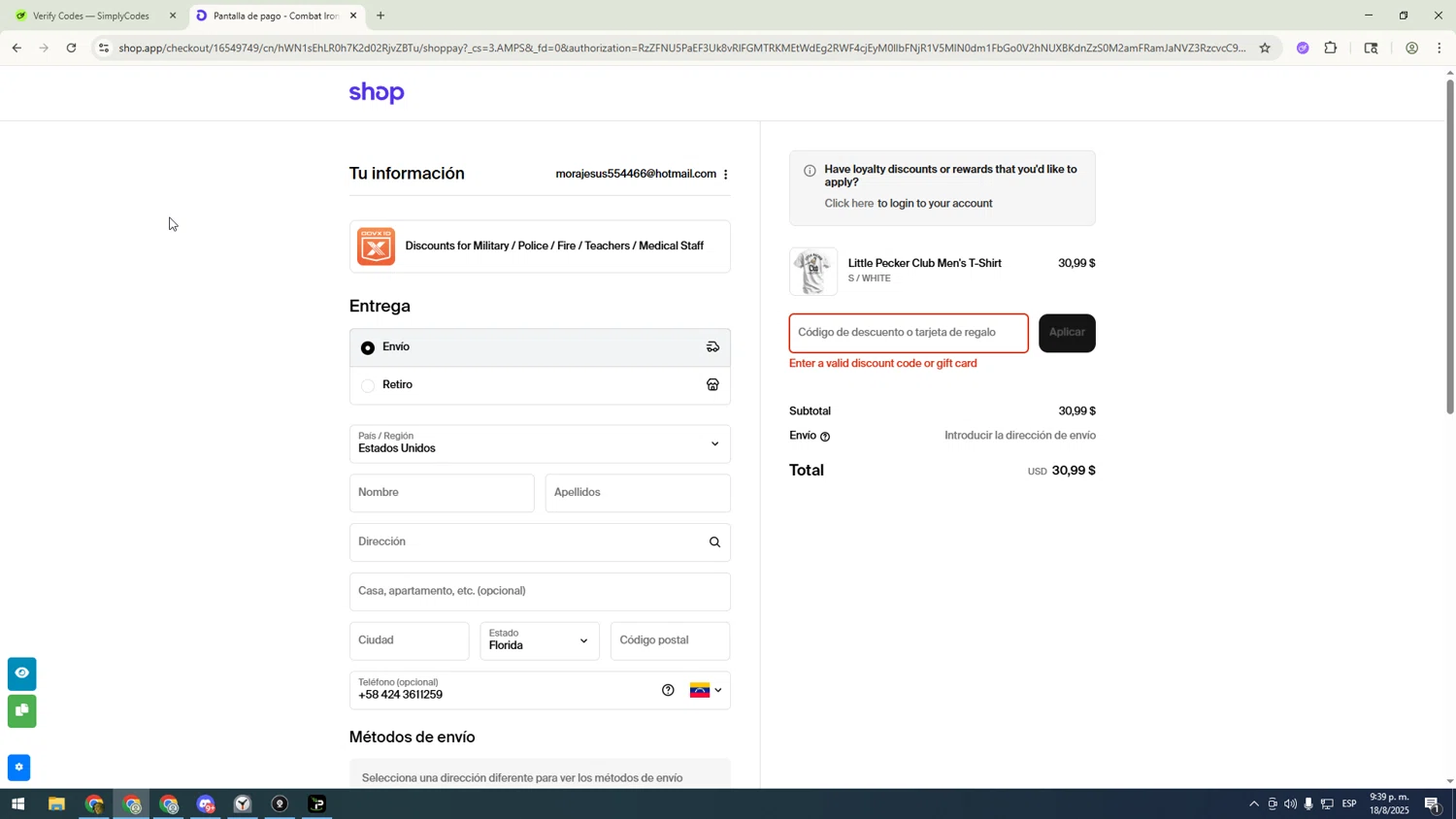
Task: Show hidden system tray icons
Action: coord(1253,804)
